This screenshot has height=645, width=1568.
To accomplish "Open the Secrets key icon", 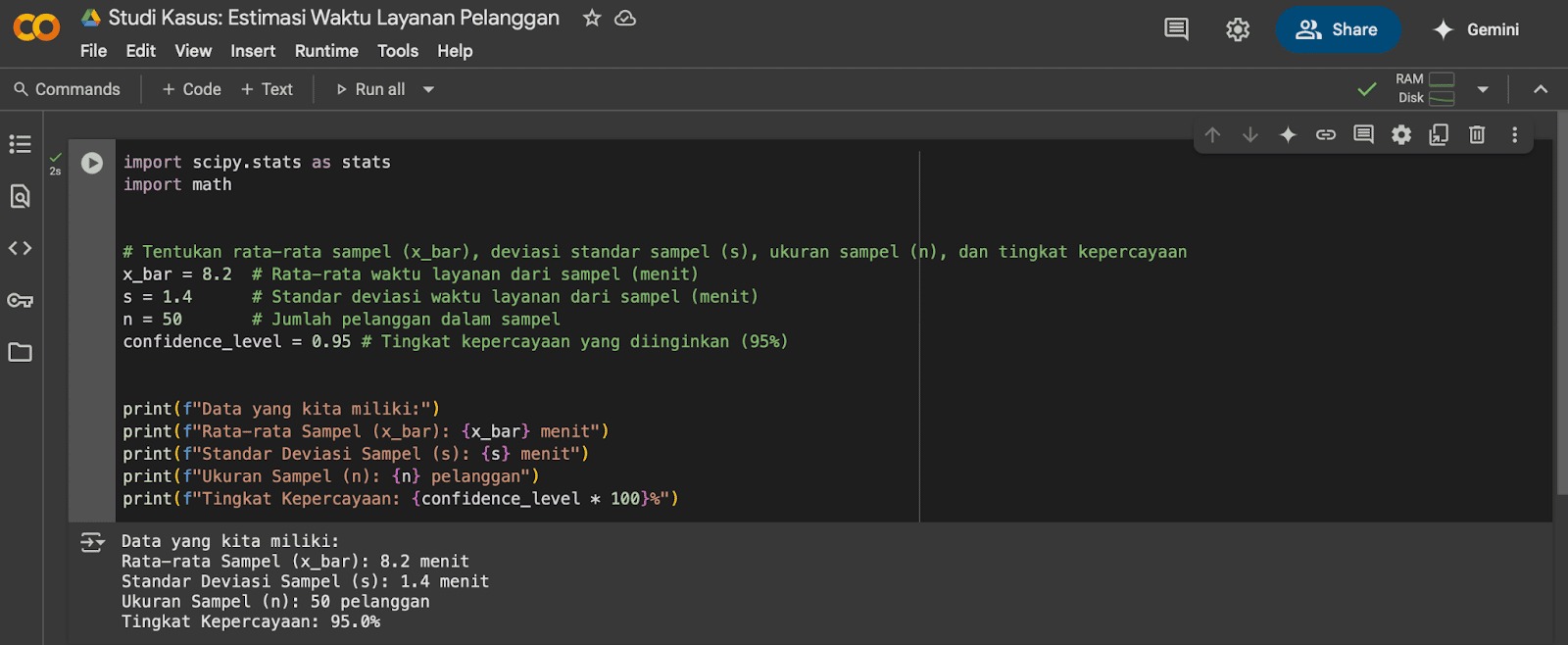I will [20, 300].
